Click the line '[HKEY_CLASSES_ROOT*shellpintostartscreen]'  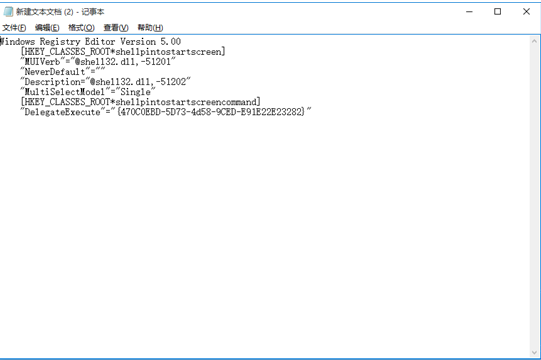click(x=123, y=52)
